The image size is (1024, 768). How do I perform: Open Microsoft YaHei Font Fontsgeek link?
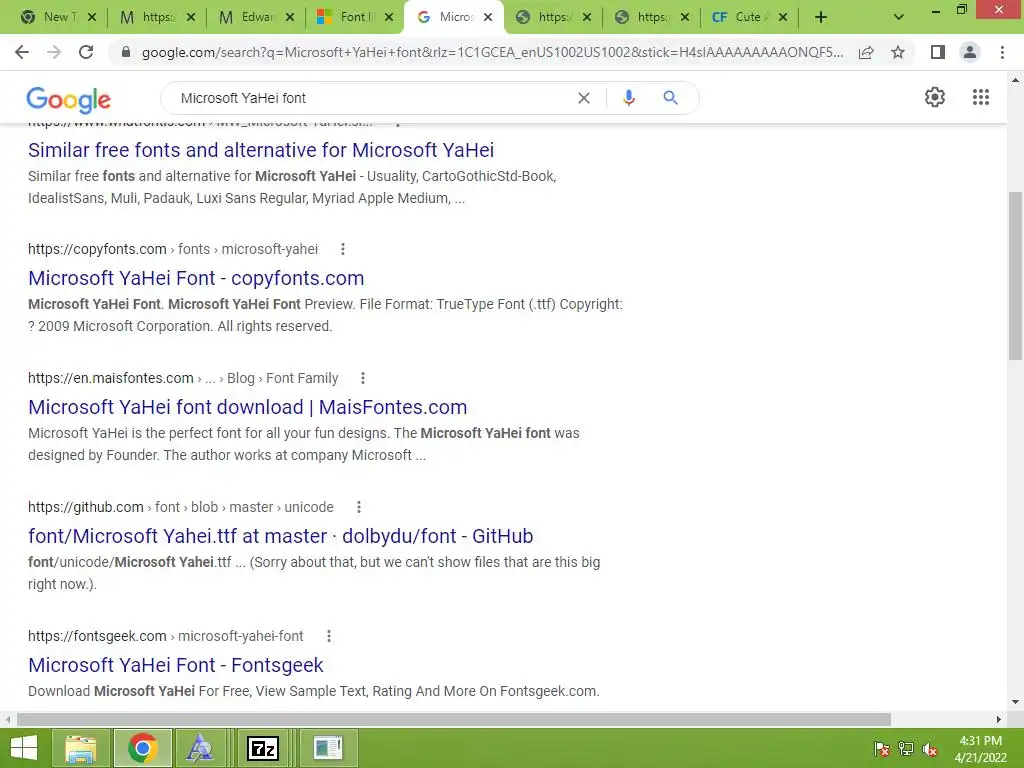tap(176, 665)
